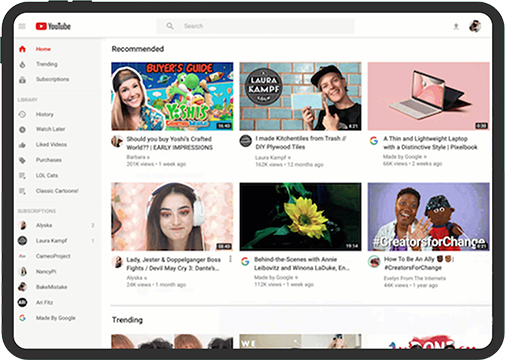Play the Laura Kampf Kitchentiles thumbnail
This screenshot has width=505, height=360.
point(300,96)
